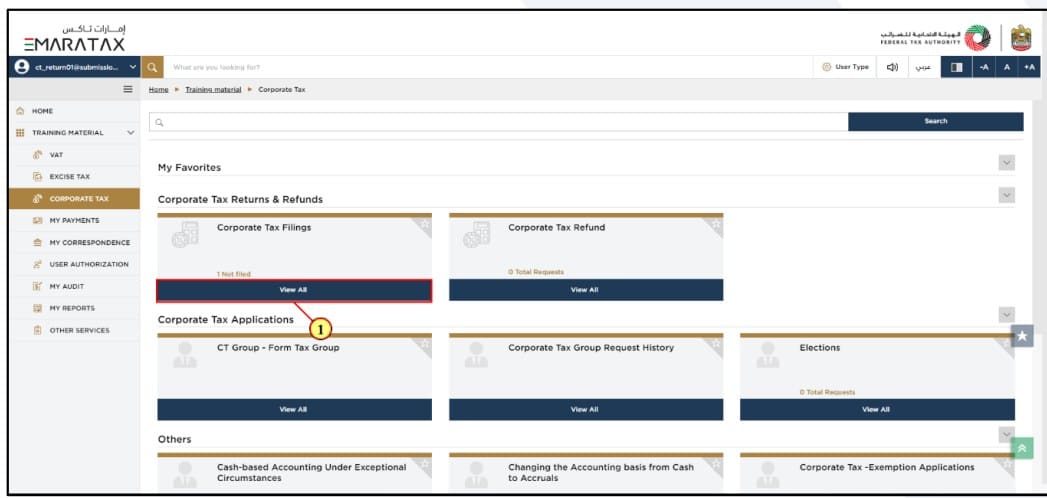This screenshot has height=498, width=1047.
Task: Click the page search input field
Action: pyautogui.click(x=498, y=122)
